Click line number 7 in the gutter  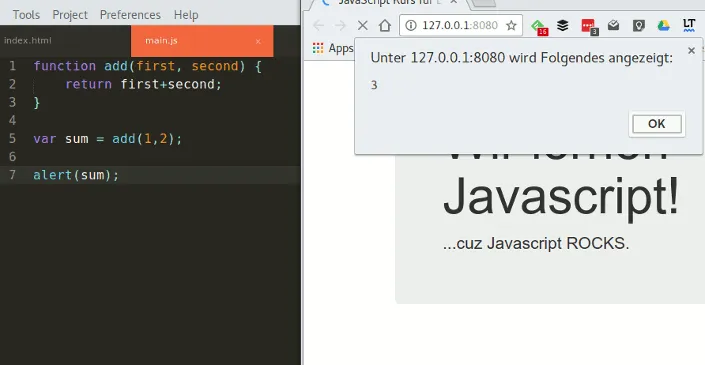pyautogui.click(x=12, y=175)
